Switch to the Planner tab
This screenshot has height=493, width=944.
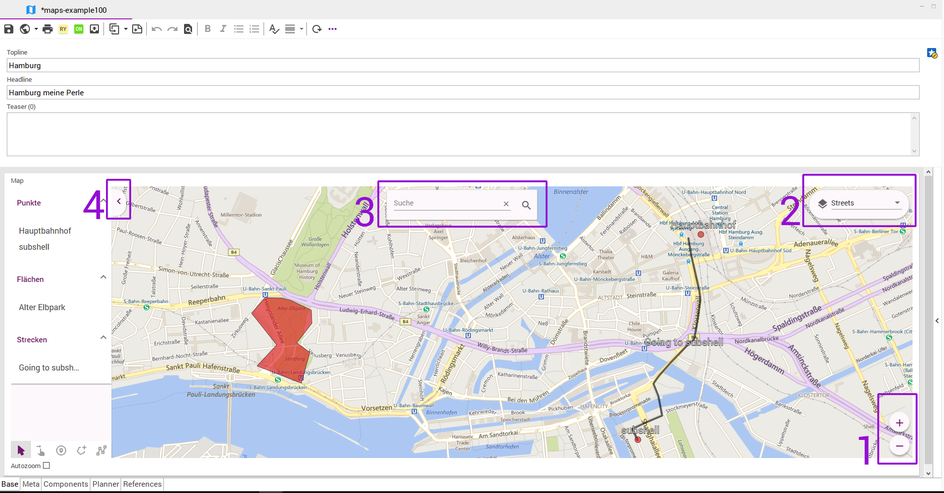point(105,484)
